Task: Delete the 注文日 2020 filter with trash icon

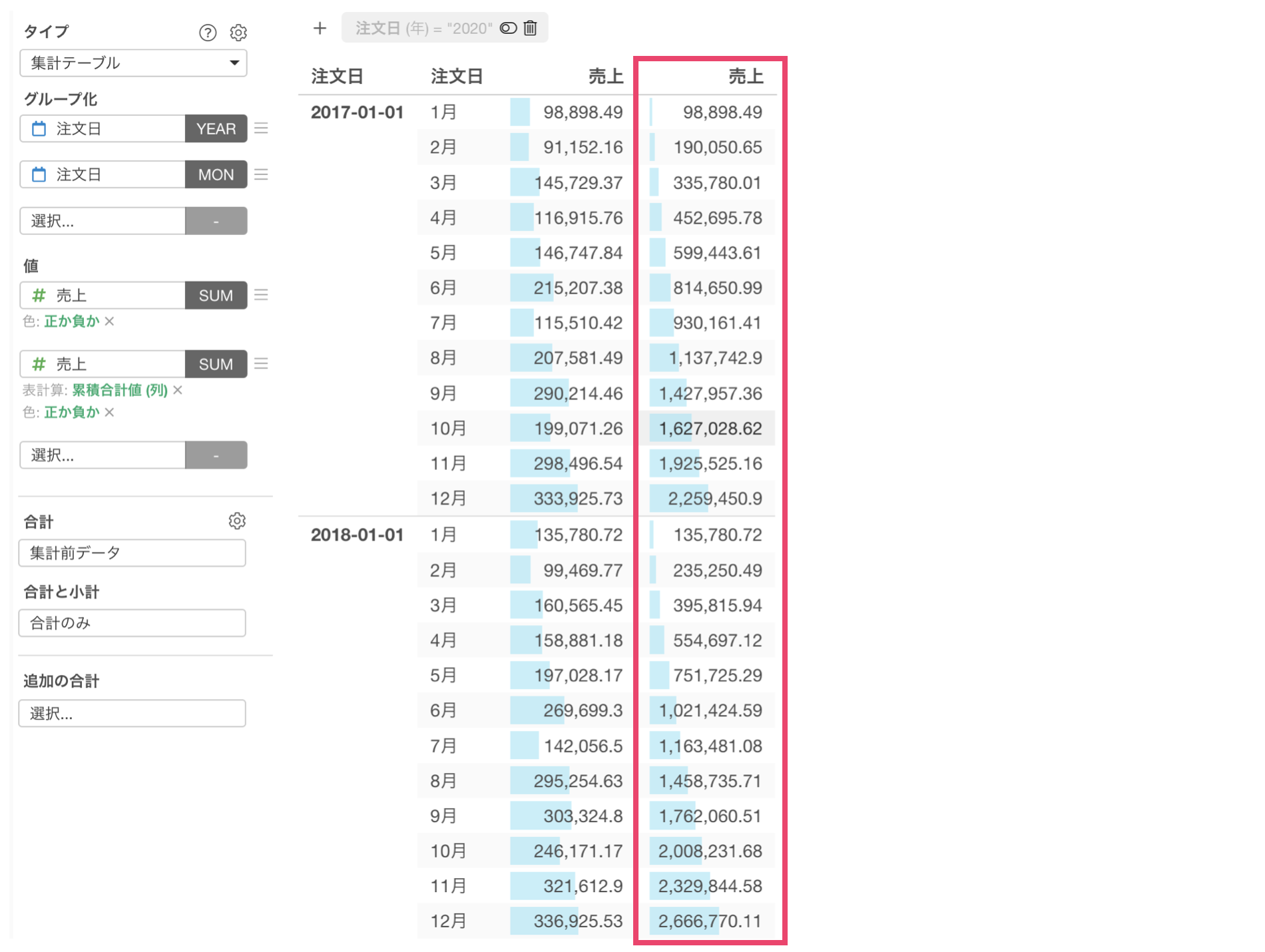Action: coord(530,28)
